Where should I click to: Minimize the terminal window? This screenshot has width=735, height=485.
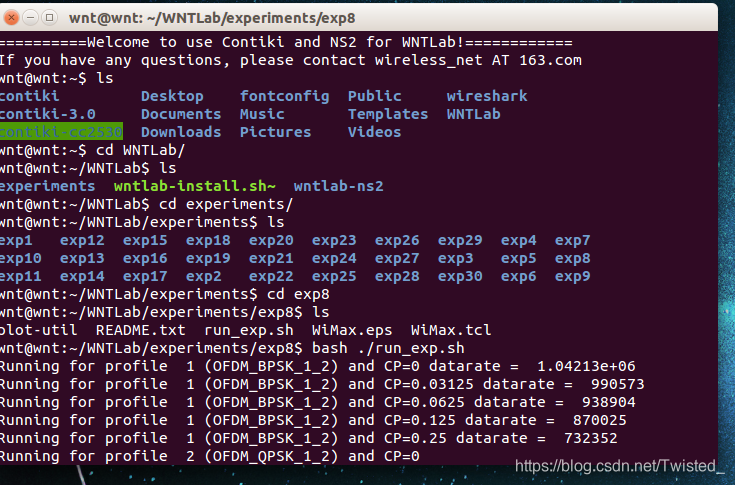[30, 18]
